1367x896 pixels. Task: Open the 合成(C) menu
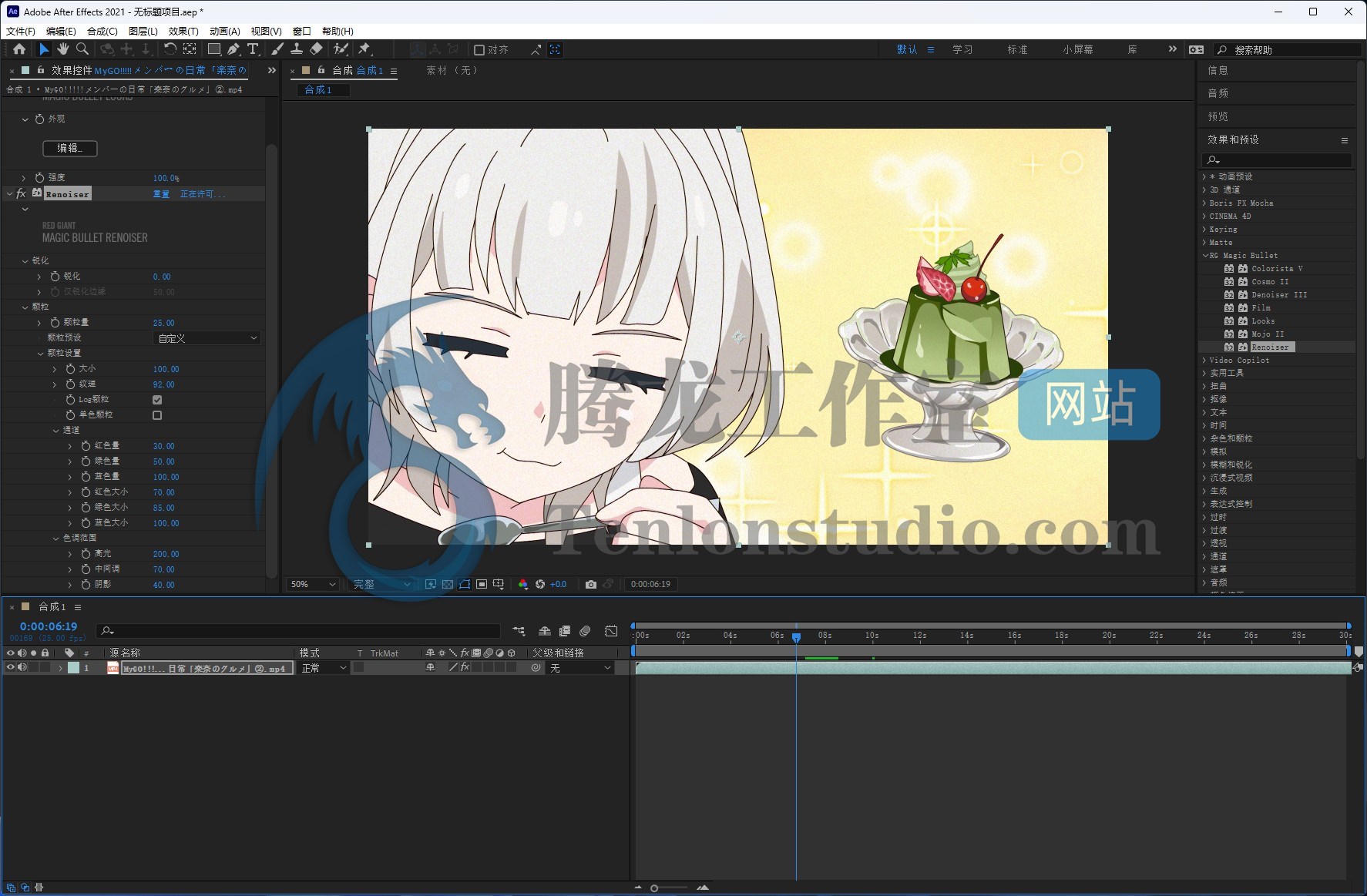click(102, 32)
